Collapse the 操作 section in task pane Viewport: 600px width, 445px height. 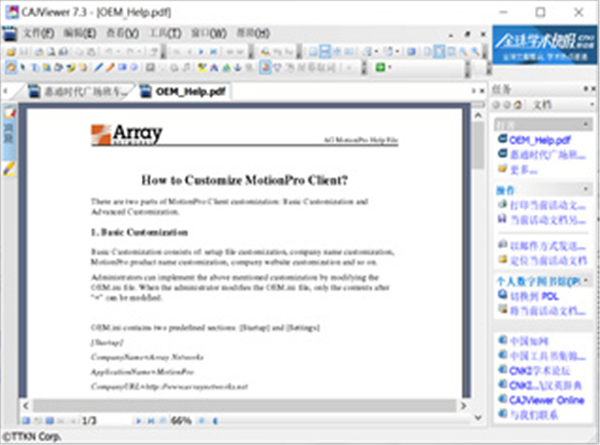point(584,188)
